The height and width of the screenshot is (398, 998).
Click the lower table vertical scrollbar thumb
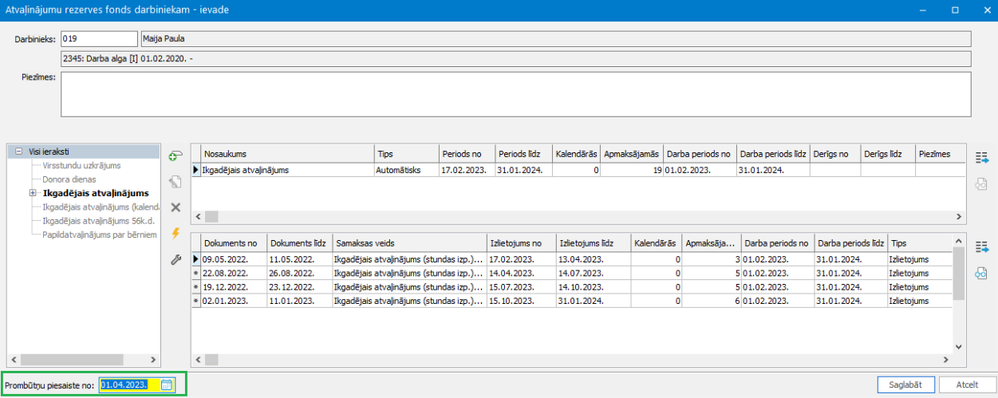coord(958,273)
